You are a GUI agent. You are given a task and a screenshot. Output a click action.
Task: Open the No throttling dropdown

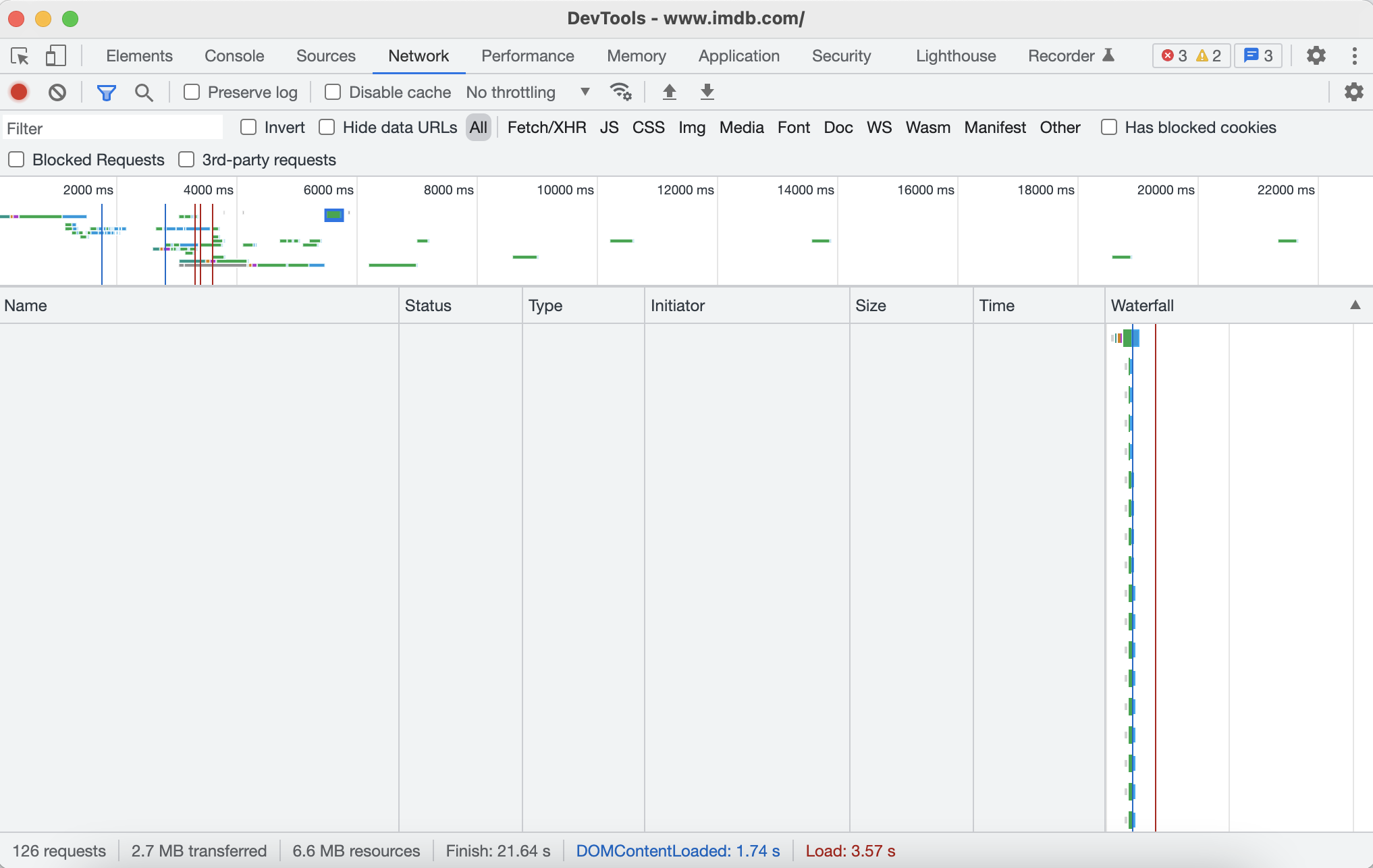[528, 92]
